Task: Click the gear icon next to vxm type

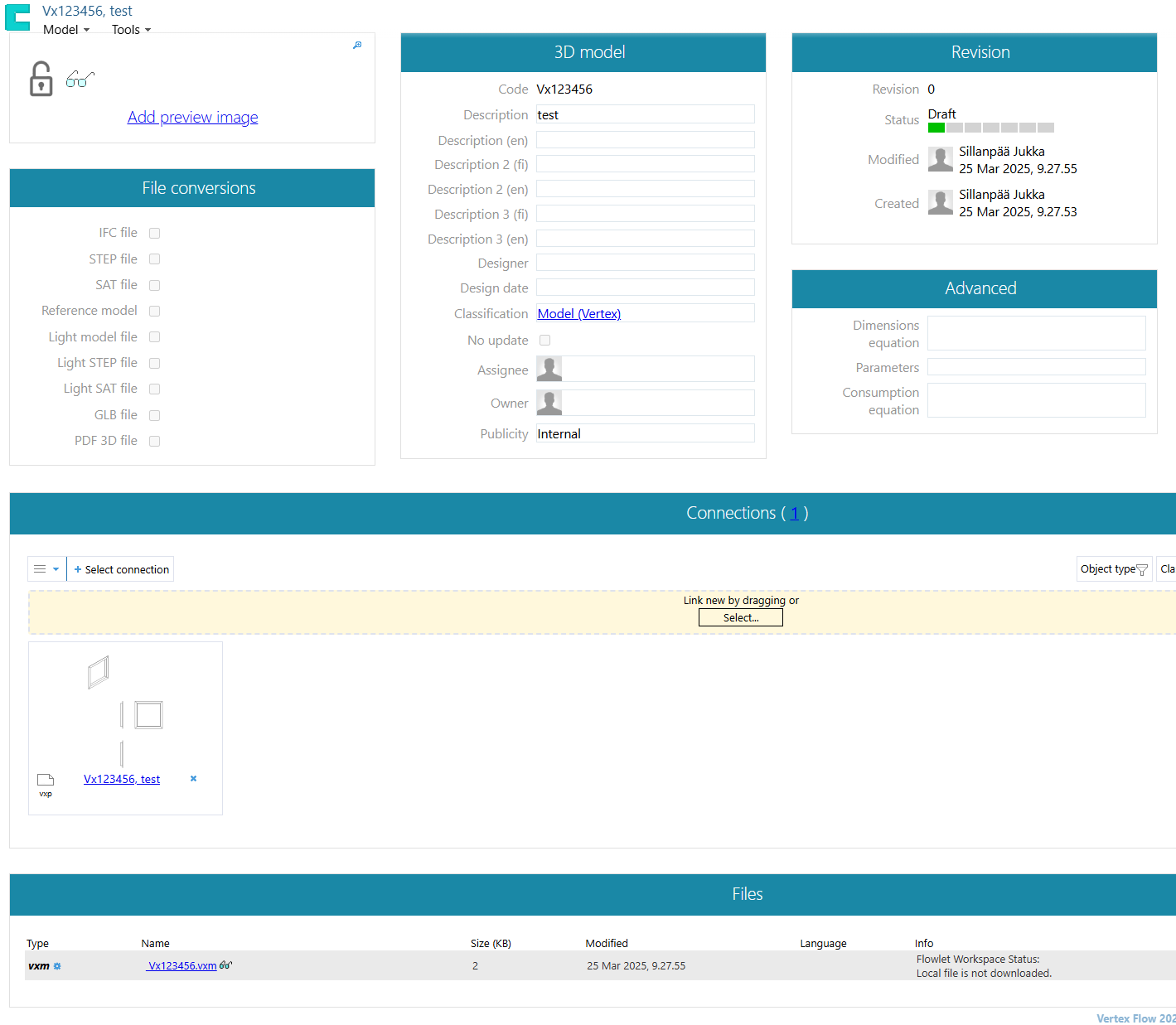Action: tap(57, 966)
